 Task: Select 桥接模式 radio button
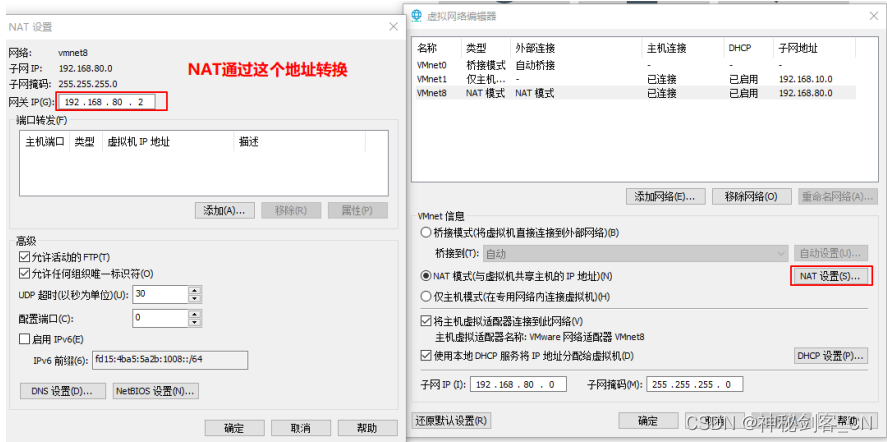coord(425,233)
